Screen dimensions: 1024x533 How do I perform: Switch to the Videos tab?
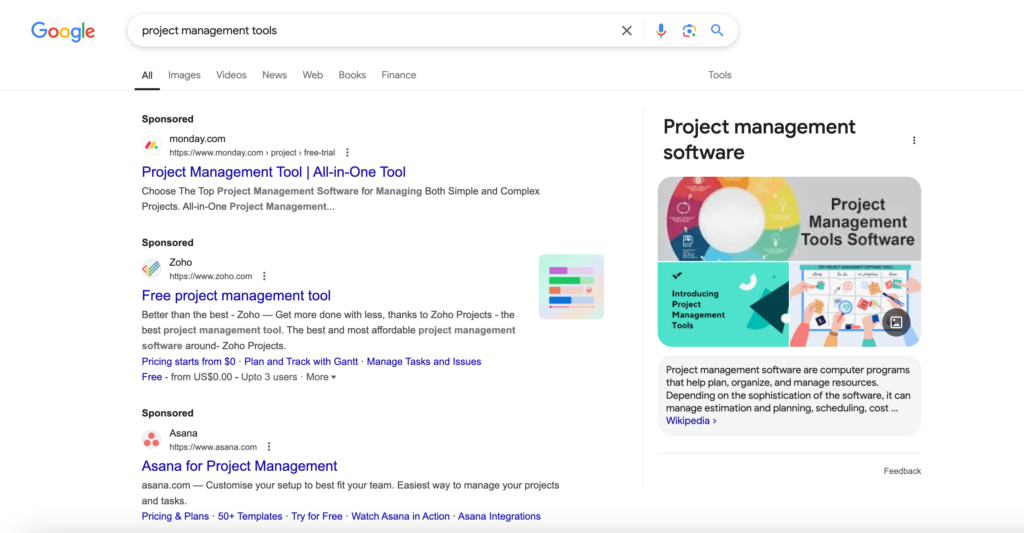231,75
